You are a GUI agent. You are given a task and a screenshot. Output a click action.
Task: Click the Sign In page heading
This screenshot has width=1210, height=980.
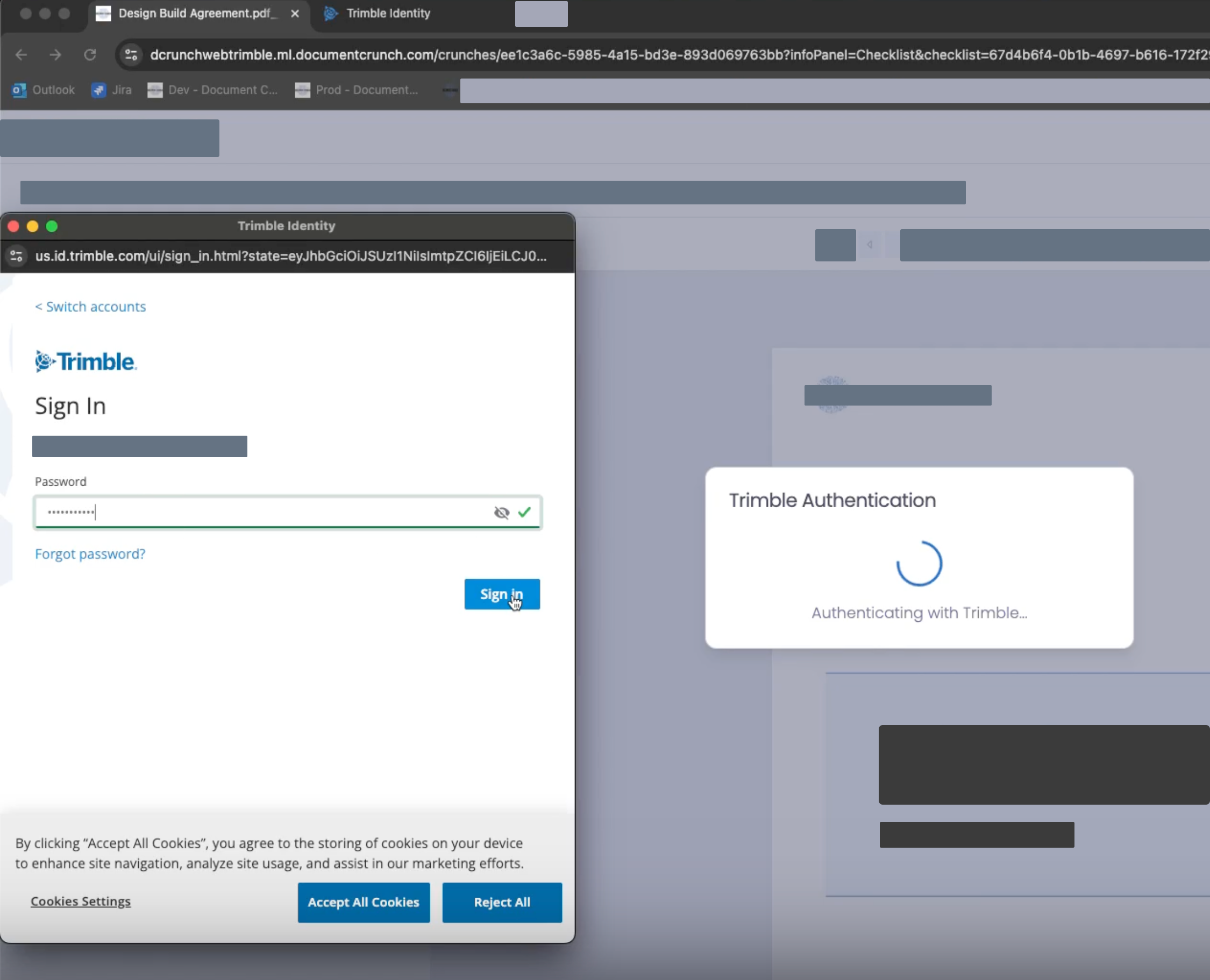(x=70, y=407)
